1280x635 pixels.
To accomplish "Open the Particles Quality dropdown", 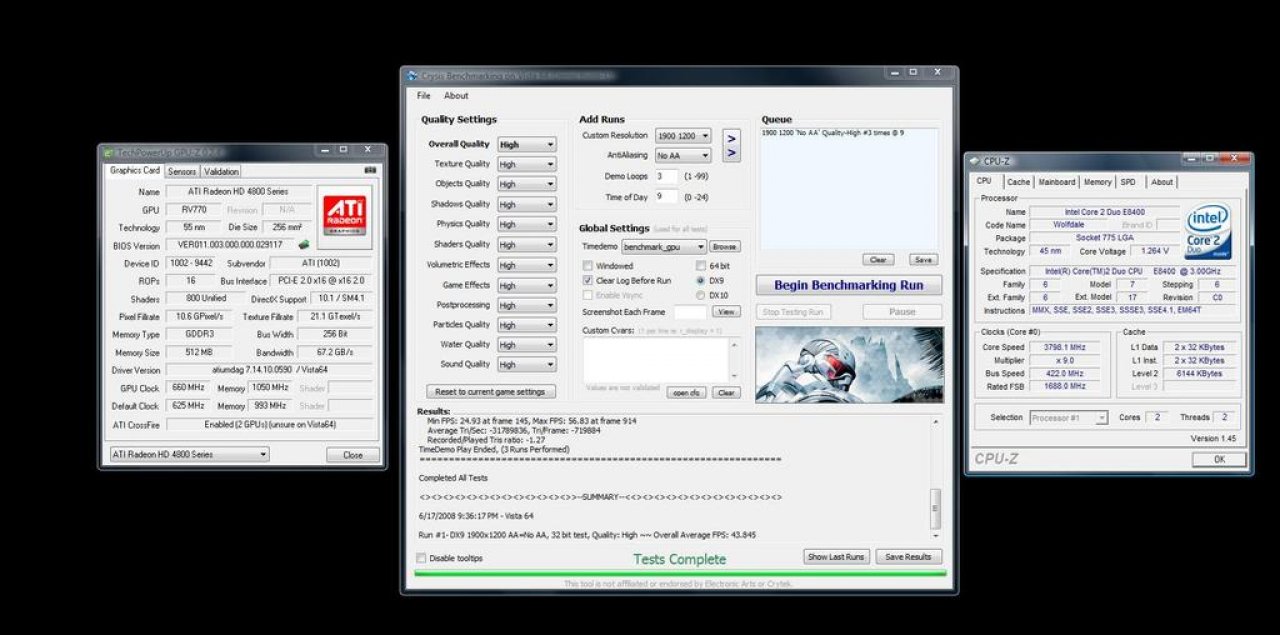I will coord(526,325).
